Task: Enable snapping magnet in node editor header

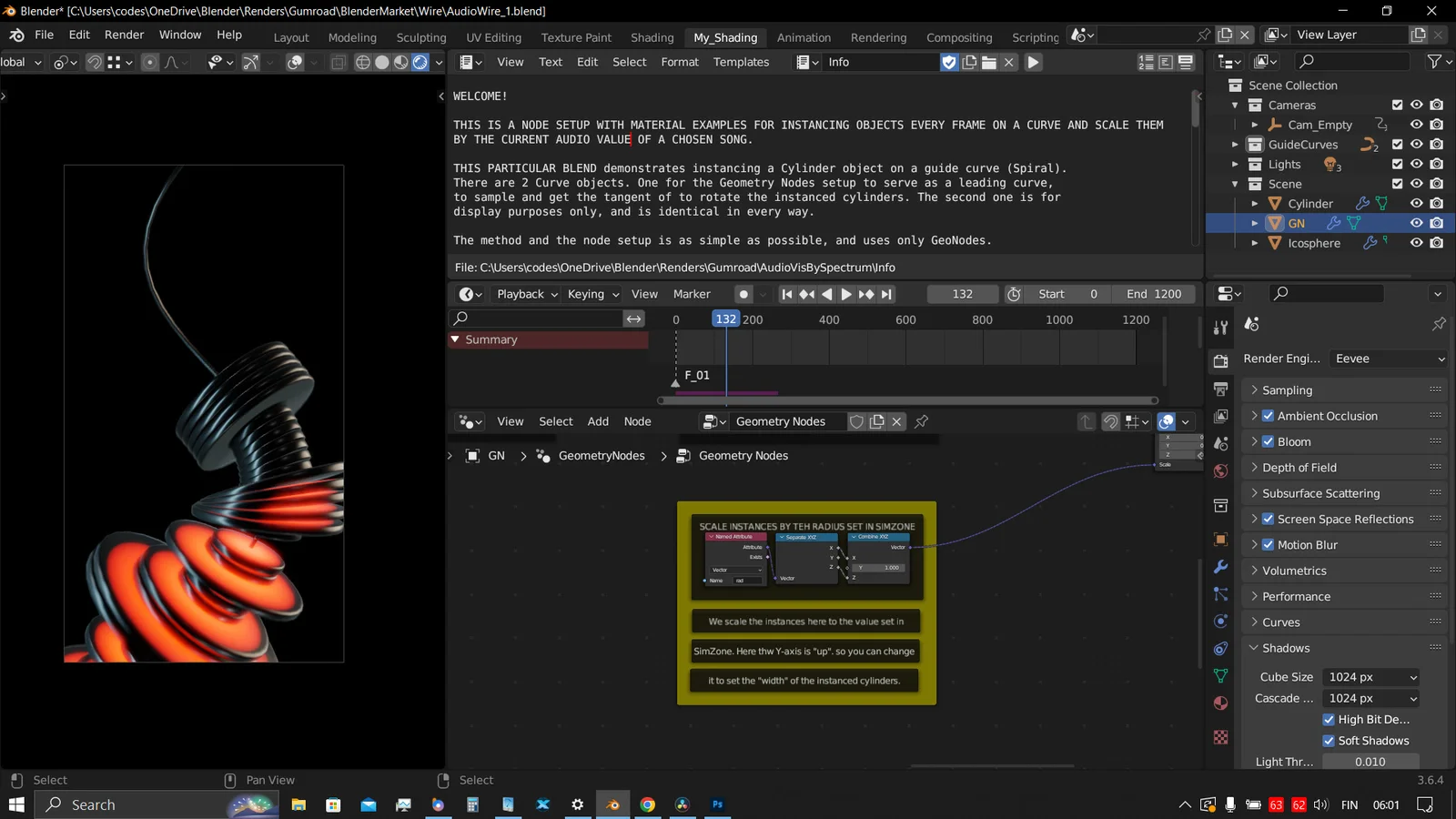Action: (x=1111, y=422)
